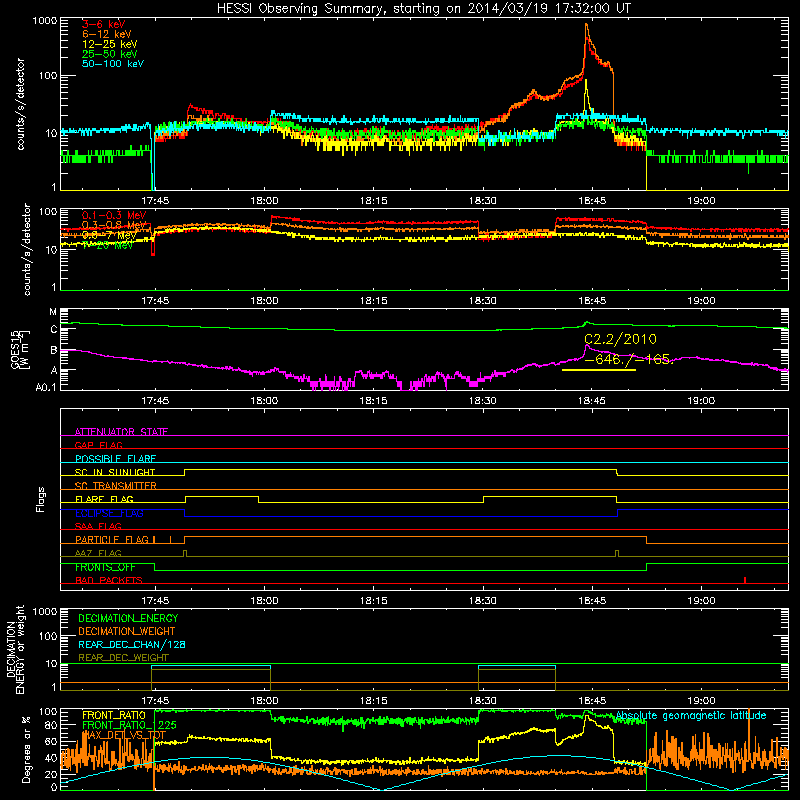Click the DECIMATION_ENERGY legend entry
Image resolution: width=800 pixels, height=800 pixels.
coord(128,618)
